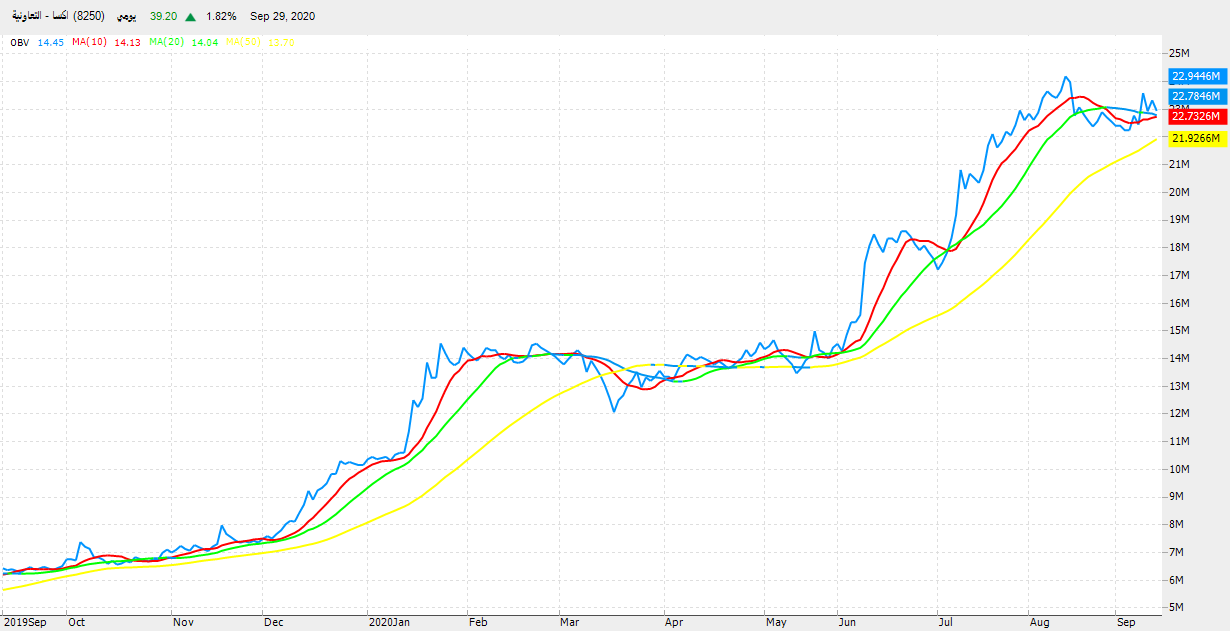Viewport: 1230px width, 631px height.
Task: Click the 2019Sep marker on time axis
Action: point(23,621)
